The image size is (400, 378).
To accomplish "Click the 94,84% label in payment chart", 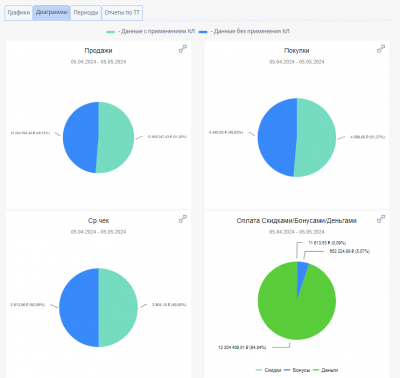I will tap(242, 348).
